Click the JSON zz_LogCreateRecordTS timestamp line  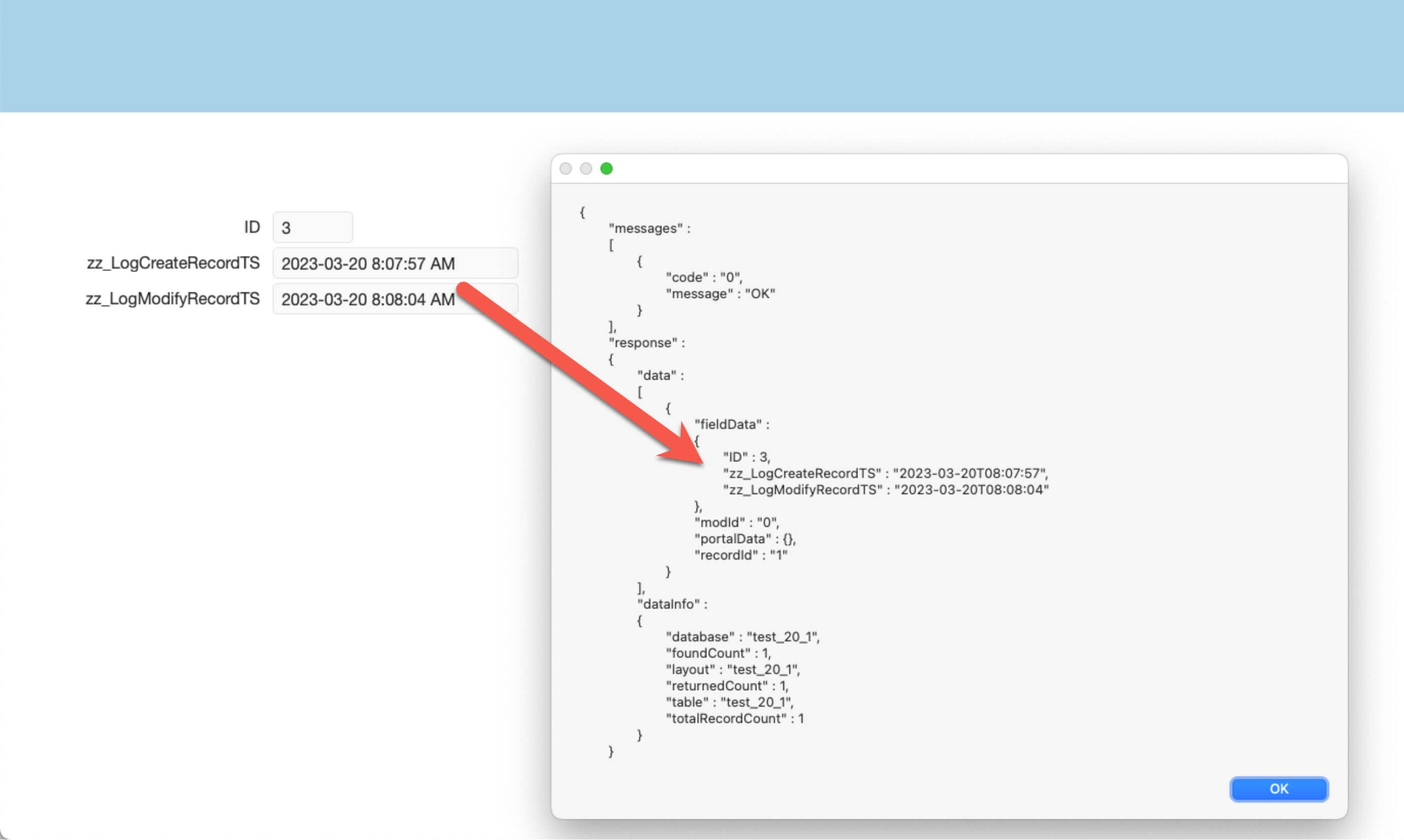click(x=885, y=474)
